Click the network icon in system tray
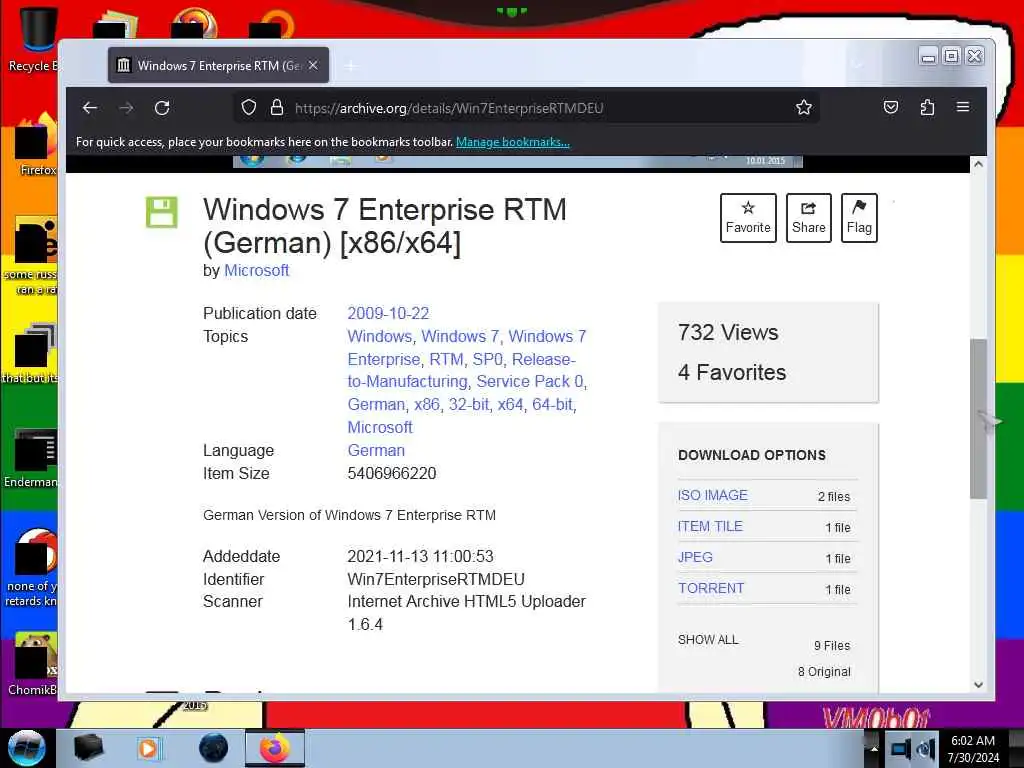The height and width of the screenshot is (768, 1024). (901, 749)
